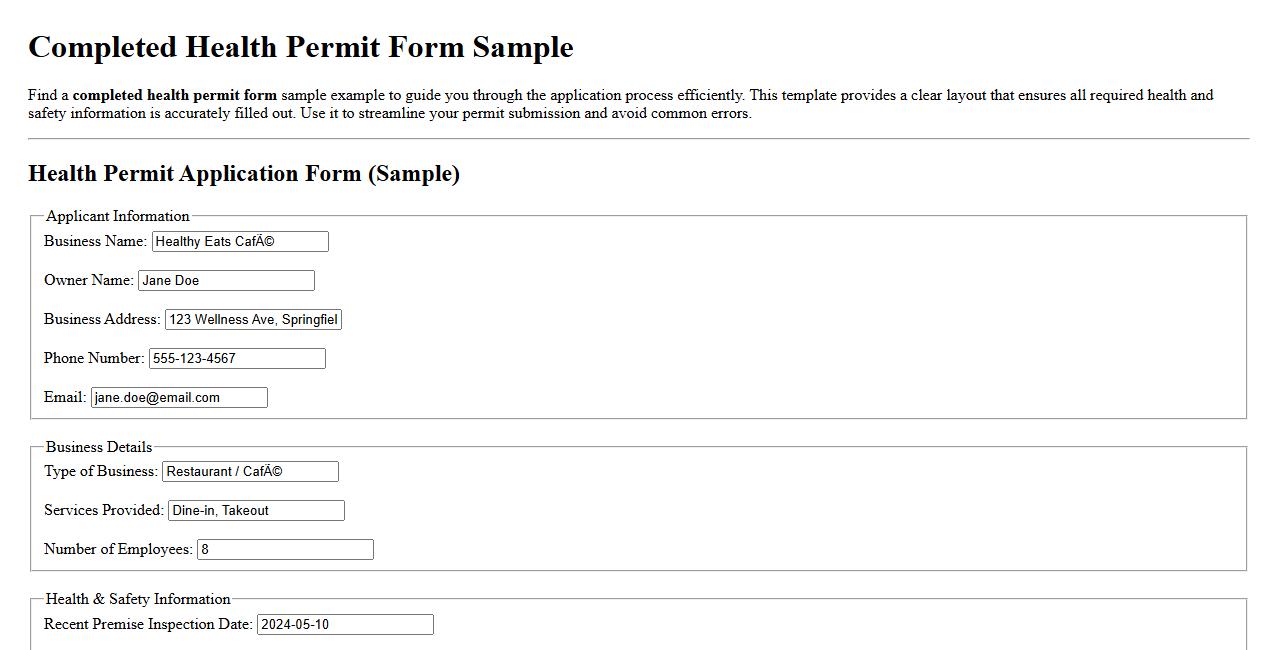Click the 'Completed Health Permit Form Sample' heading
This screenshot has height=650, width=1278.
[x=300, y=46]
